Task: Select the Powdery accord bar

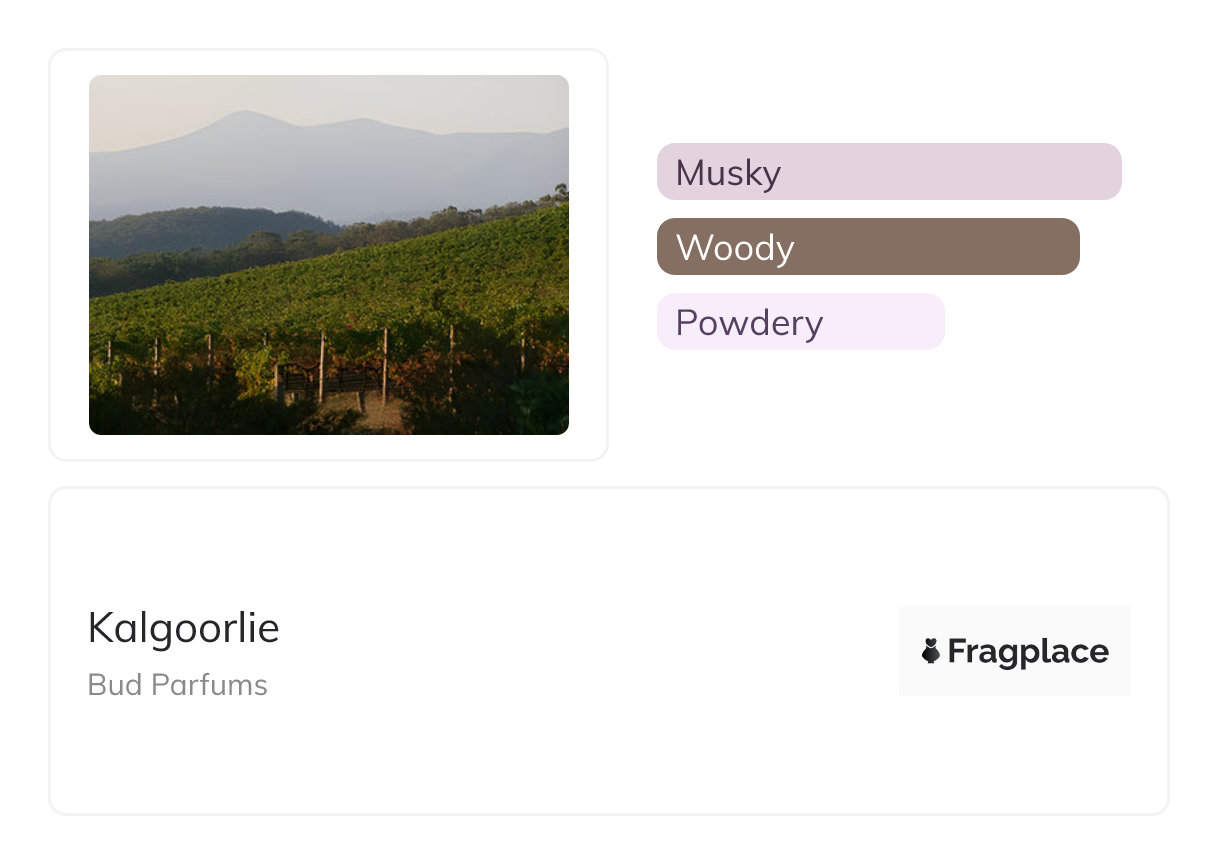Action: point(800,322)
